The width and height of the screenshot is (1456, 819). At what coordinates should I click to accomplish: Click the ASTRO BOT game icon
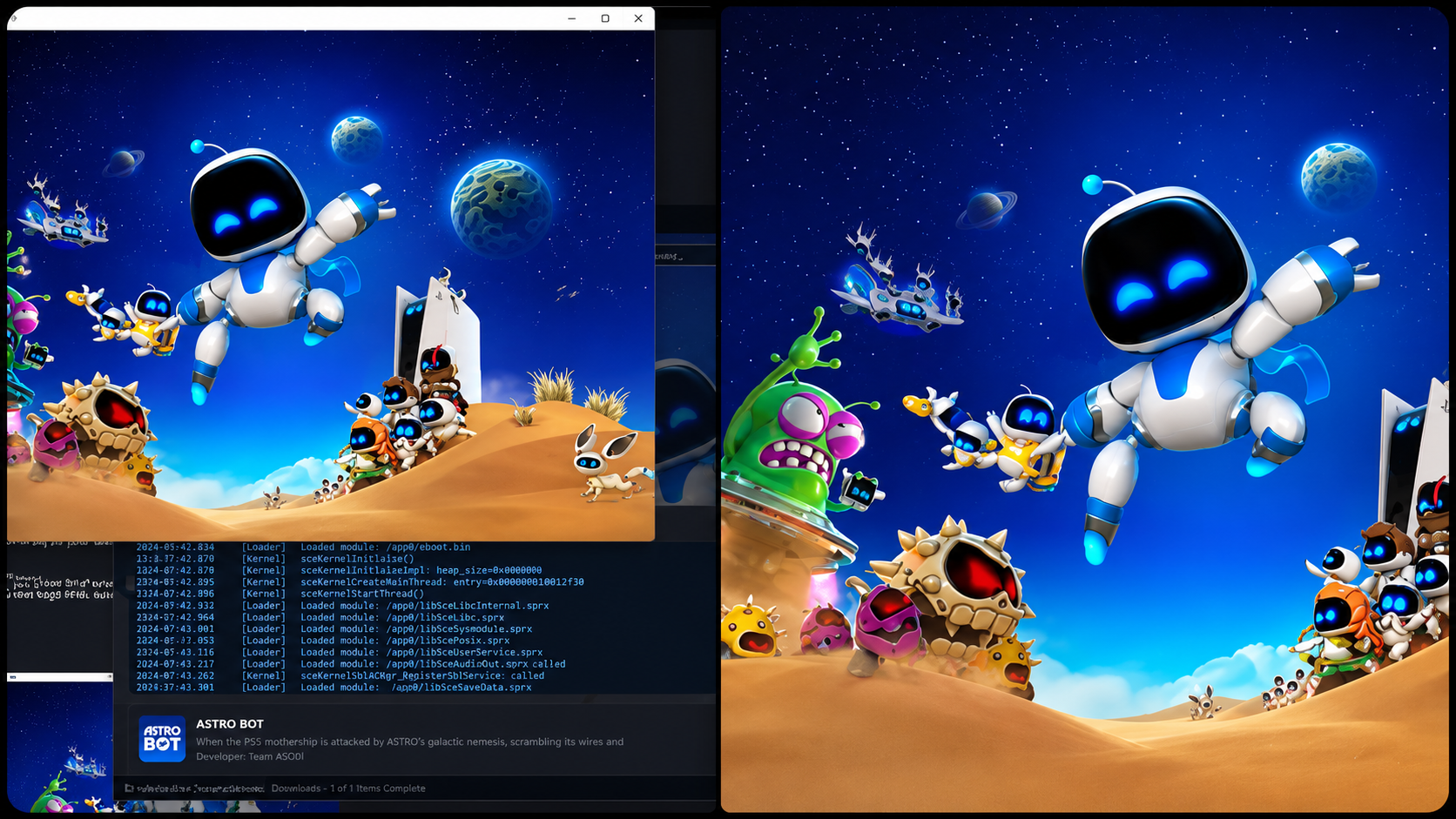(162, 739)
